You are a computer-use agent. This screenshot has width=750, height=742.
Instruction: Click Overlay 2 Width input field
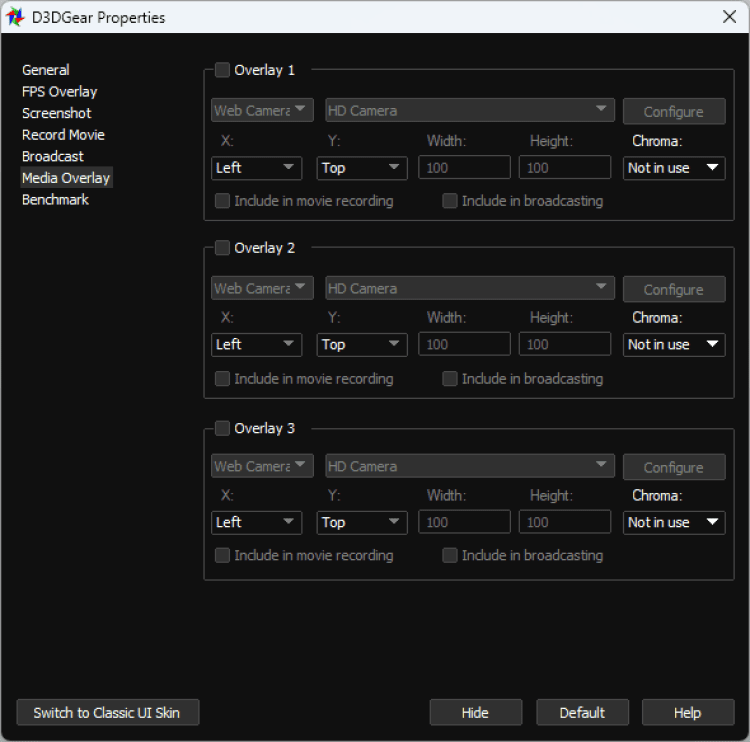tap(464, 344)
